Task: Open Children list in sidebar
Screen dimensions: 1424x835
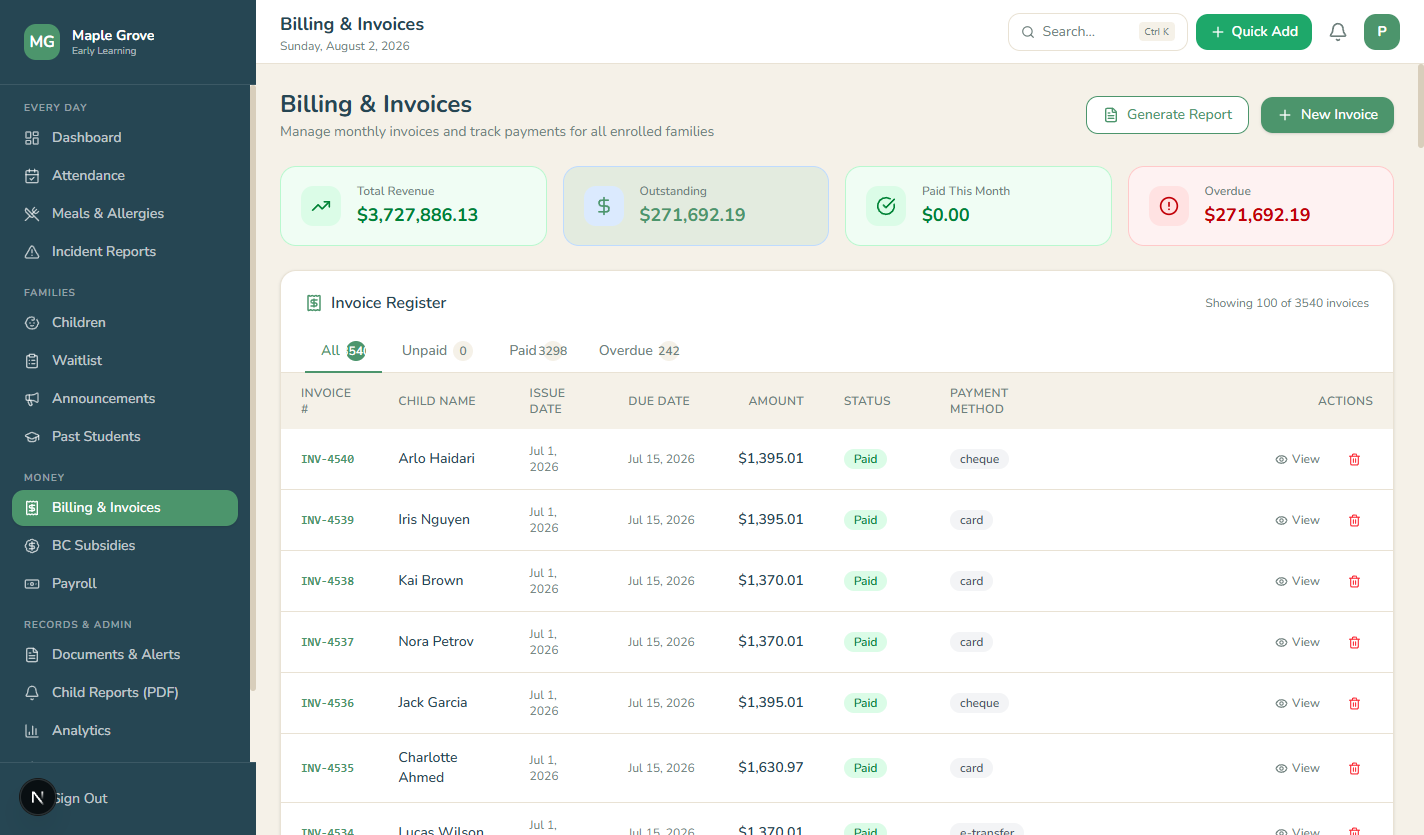Action: [125, 323]
